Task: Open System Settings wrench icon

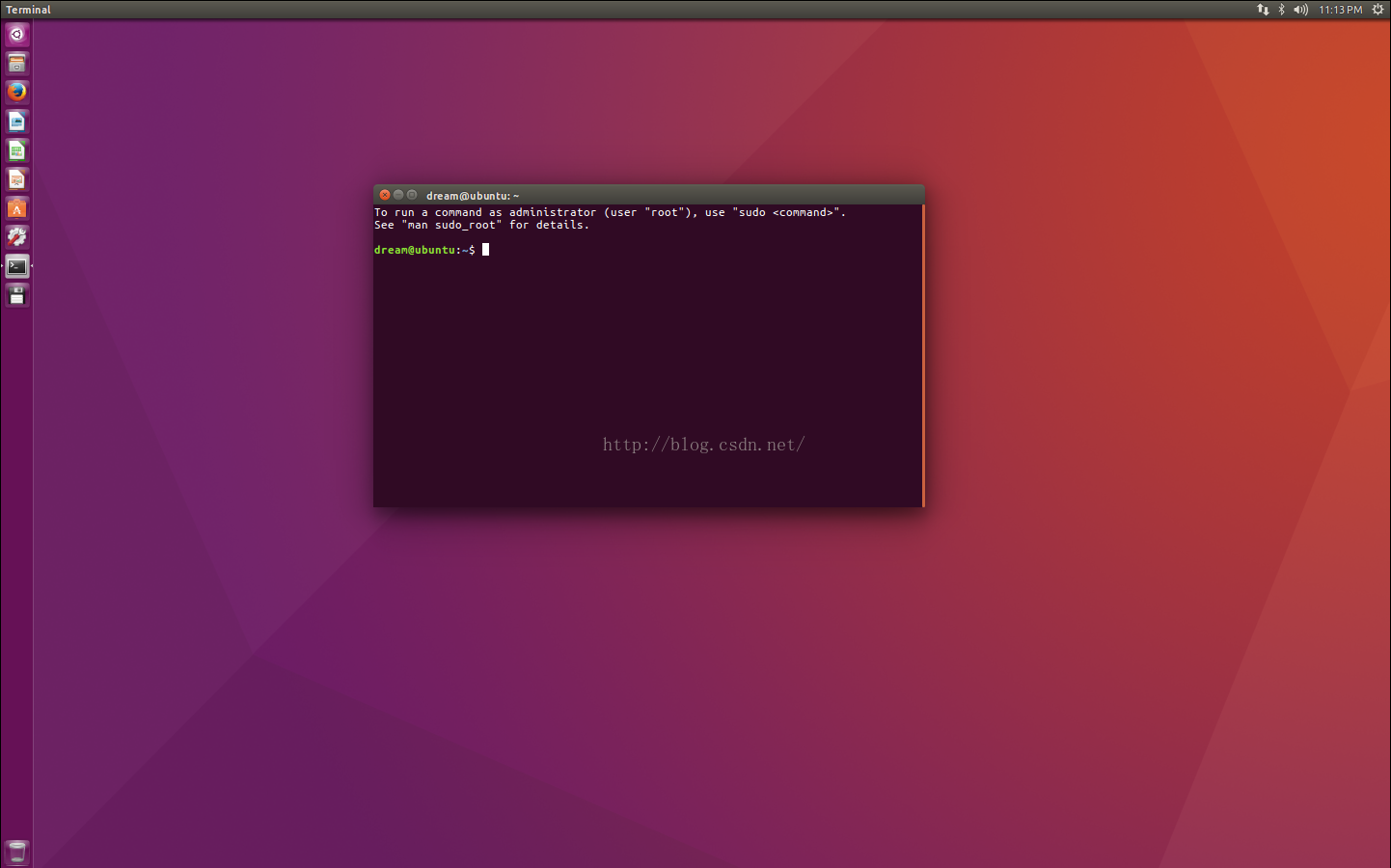Action: tap(16, 237)
